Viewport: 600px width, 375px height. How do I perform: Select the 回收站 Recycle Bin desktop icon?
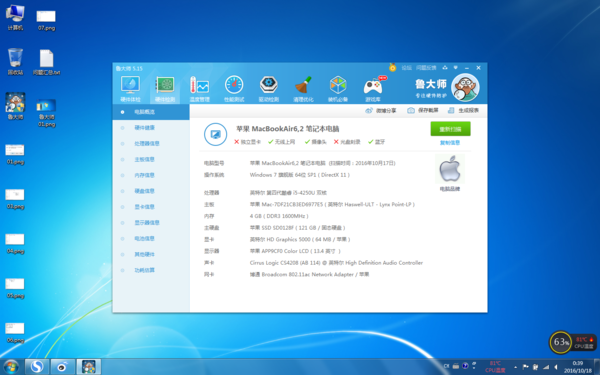pyautogui.click(x=15, y=62)
